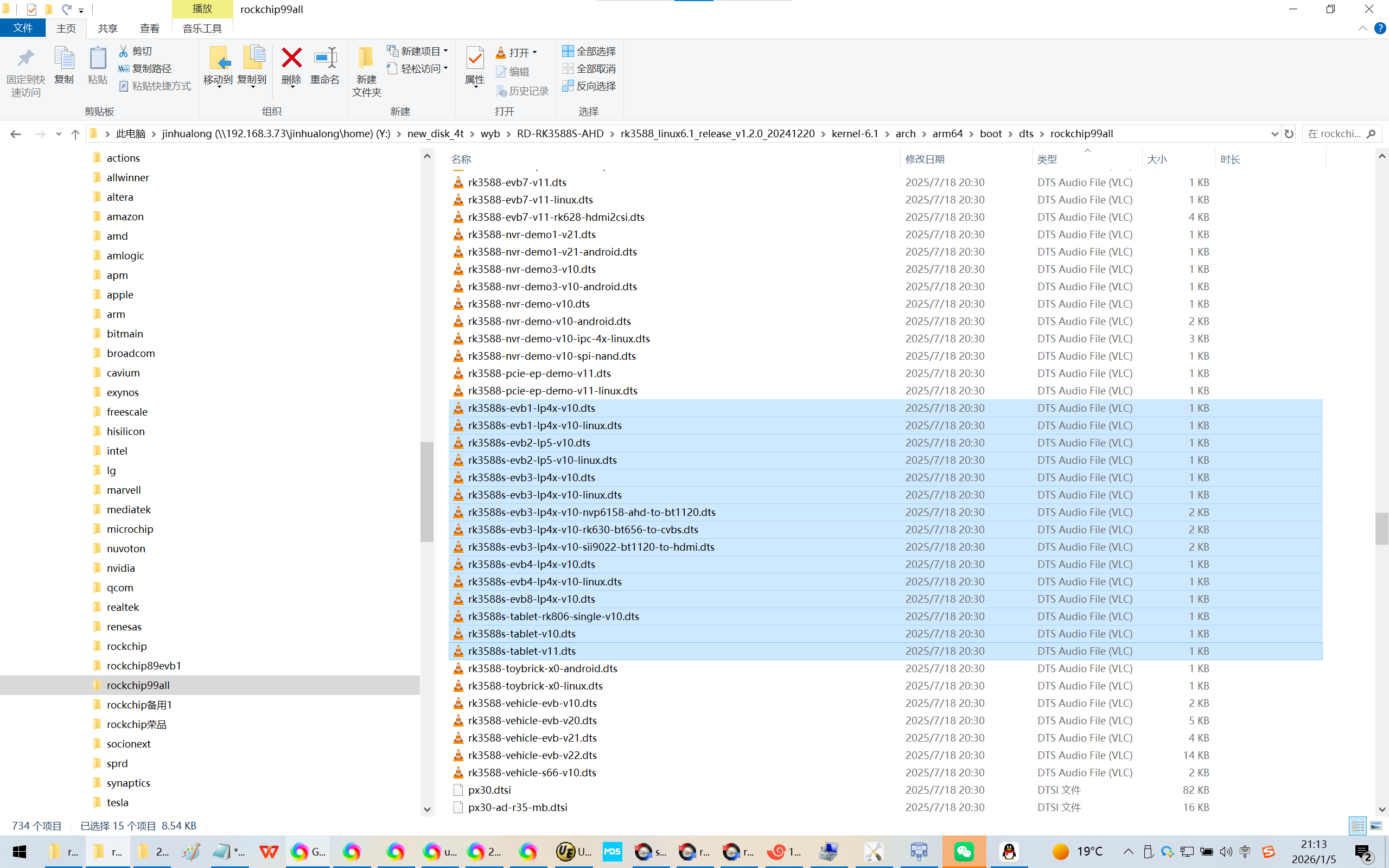Click the file list vertical scrollbar thumb
Screen dimensions: 1389x868
pyautogui.click(x=1381, y=528)
